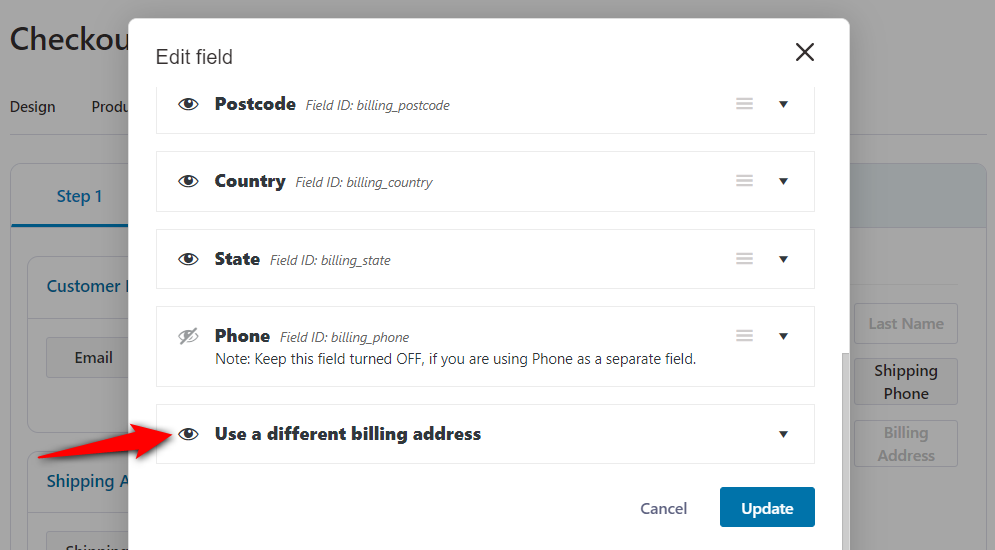The width and height of the screenshot is (995, 550).
Task: Click the Phone row reorder handle icon
Action: point(744,335)
